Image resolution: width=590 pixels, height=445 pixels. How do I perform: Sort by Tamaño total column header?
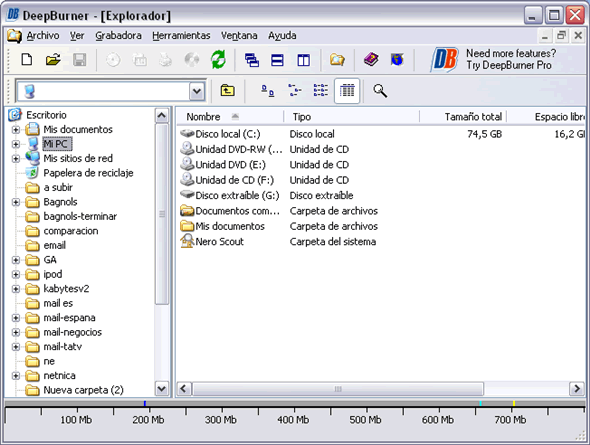point(463,117)
